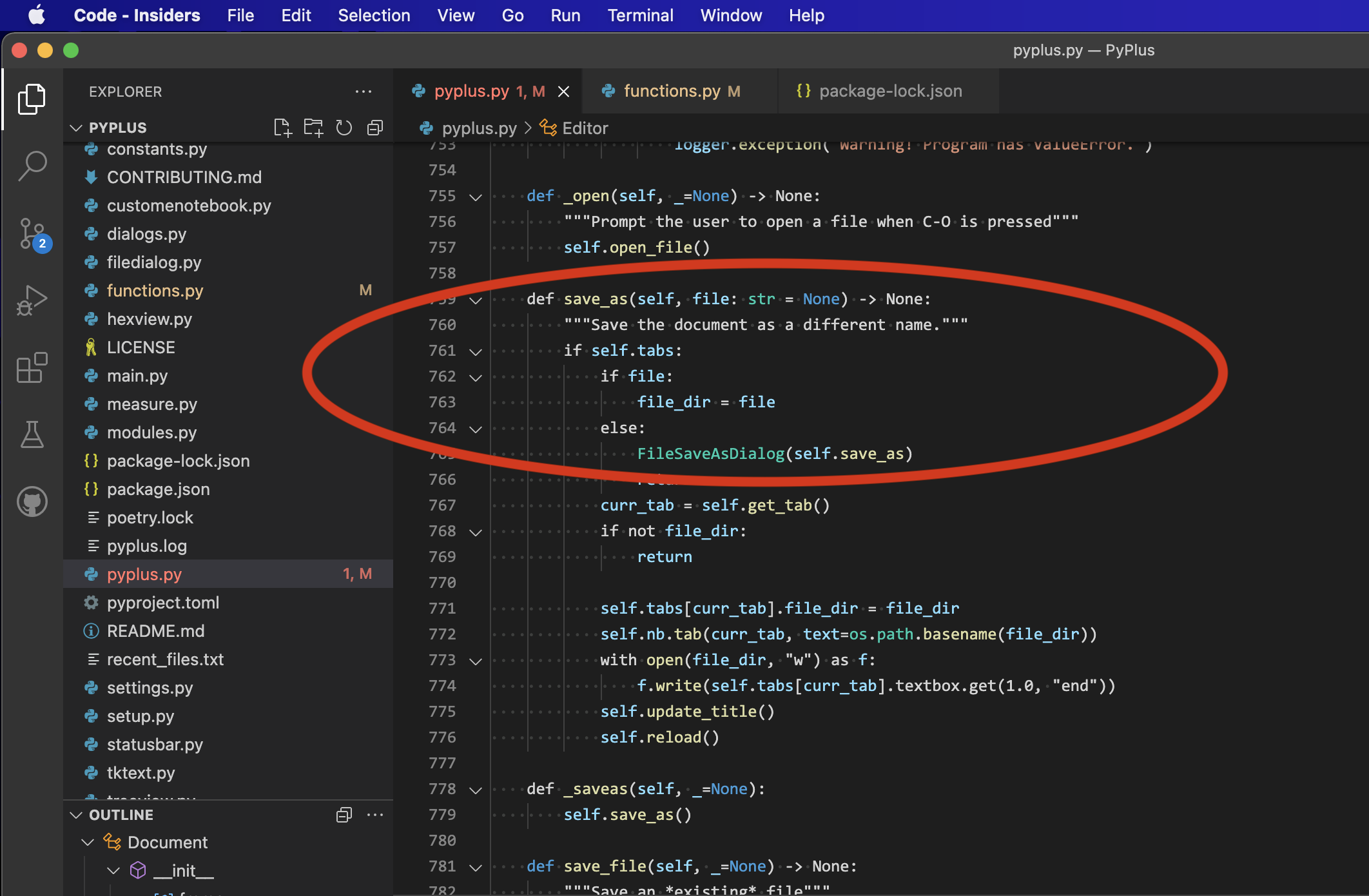1369x896 pixels.
Task: Open the Terminal menu
Action: coord(640,15)
